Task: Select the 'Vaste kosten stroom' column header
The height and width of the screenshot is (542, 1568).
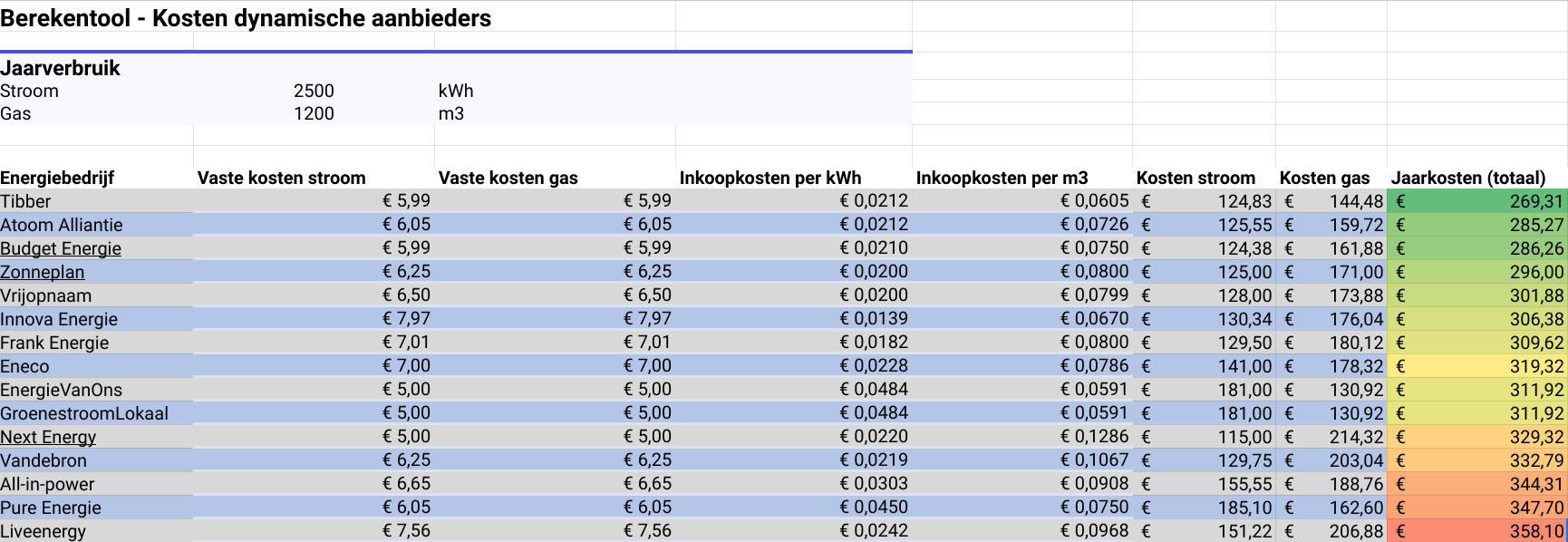Action: [282, 178]
